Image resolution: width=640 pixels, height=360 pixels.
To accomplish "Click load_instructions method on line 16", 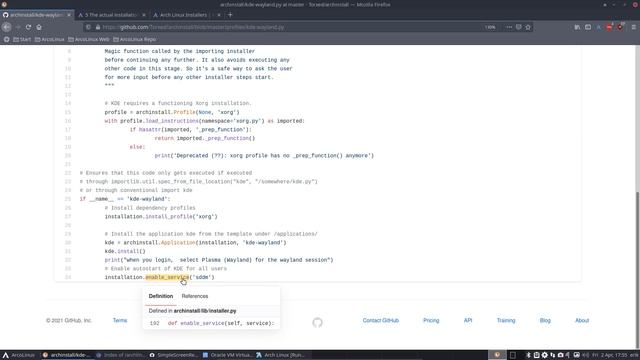I will 172,121.
